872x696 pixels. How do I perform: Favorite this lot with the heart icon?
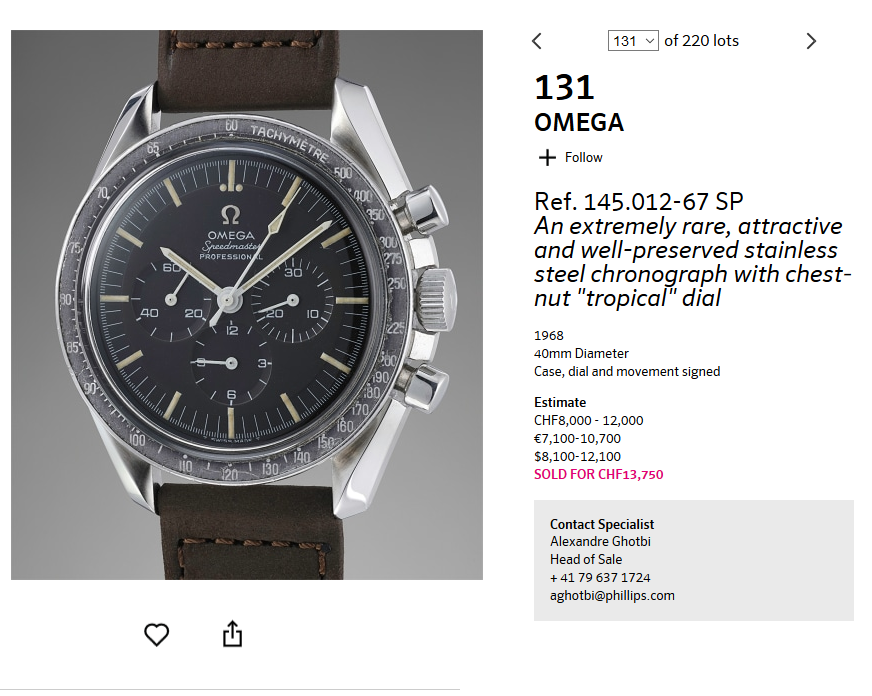point(156,634)
